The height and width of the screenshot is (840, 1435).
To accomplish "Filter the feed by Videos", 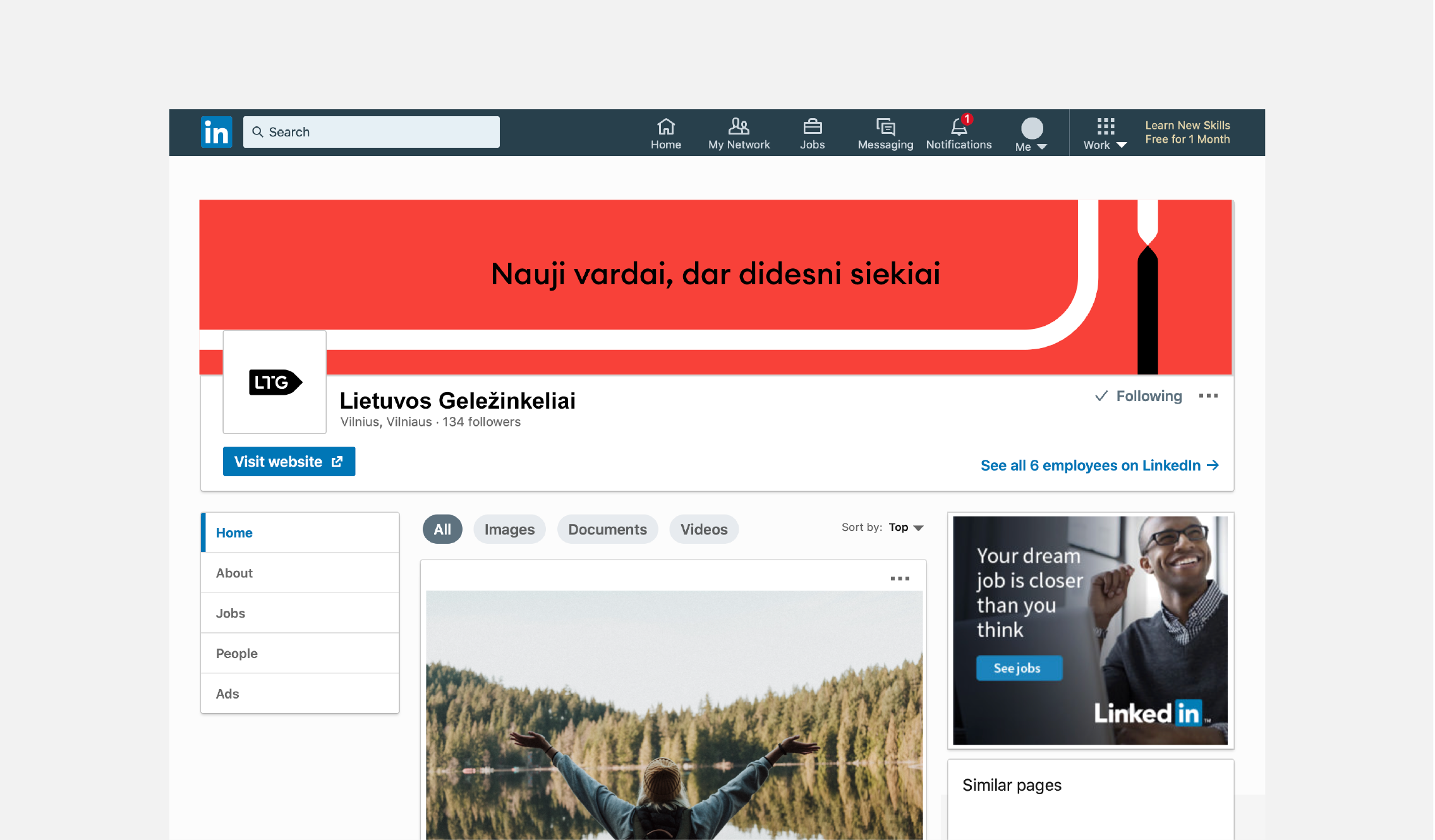I will [703, 529].
